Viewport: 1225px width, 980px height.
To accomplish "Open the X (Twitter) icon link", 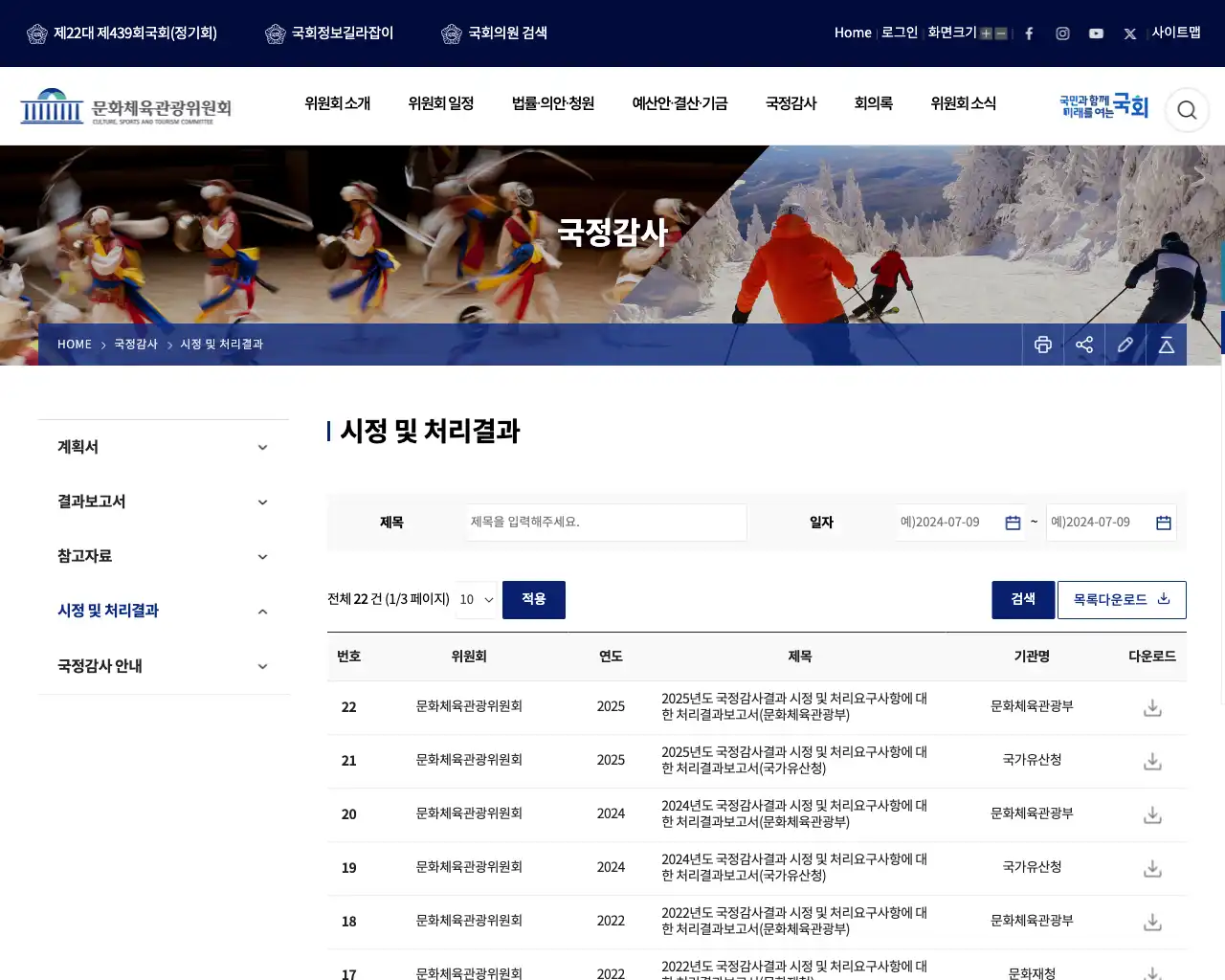I will (x=1129, y=33).
